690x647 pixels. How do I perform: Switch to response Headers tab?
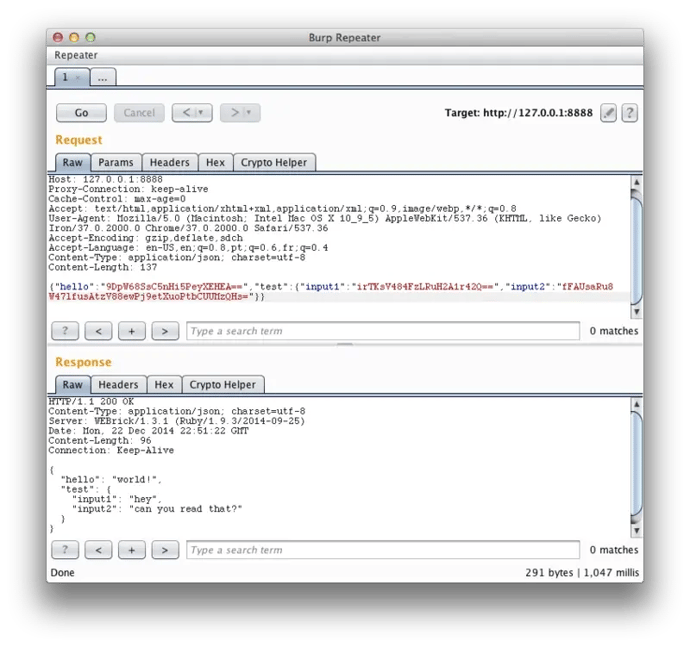[118, 385]
